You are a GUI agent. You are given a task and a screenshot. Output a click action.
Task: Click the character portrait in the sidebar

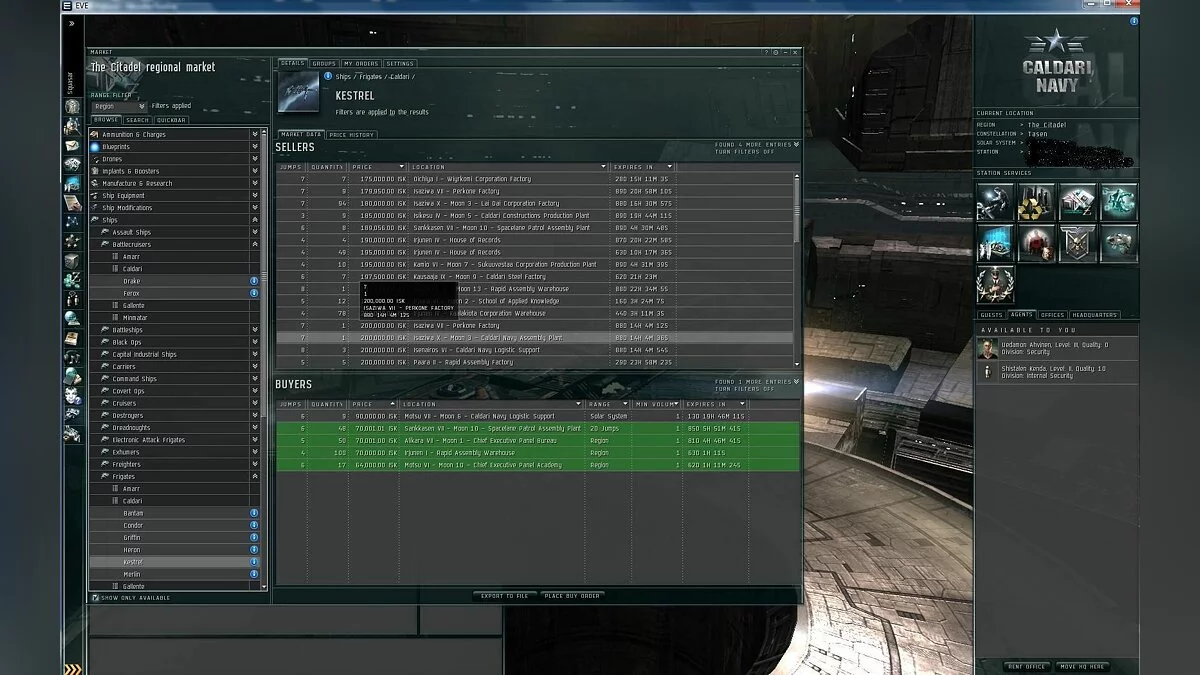coord(72,107)
